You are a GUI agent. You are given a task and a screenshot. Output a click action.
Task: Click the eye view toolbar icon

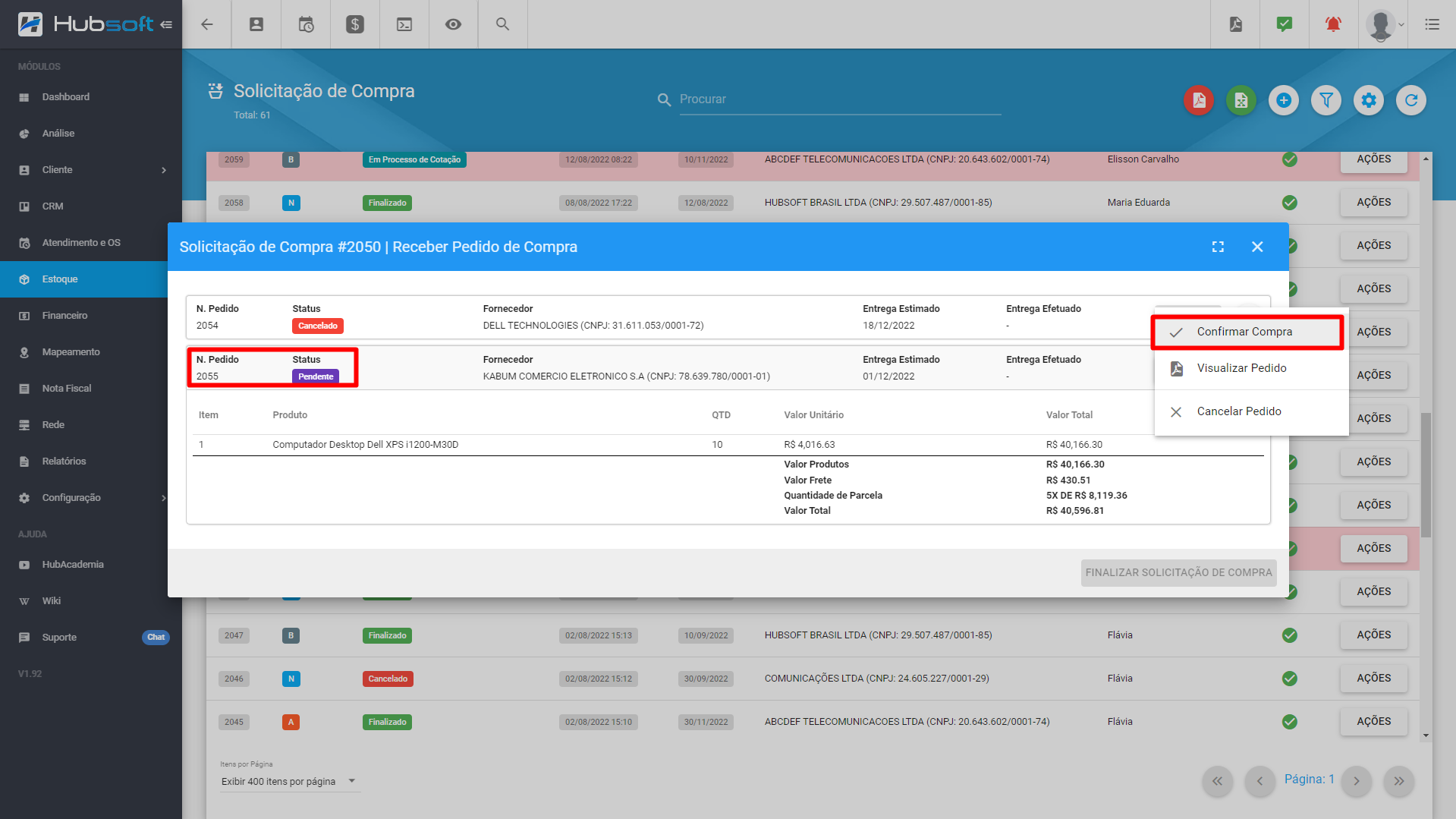(453, 24)
